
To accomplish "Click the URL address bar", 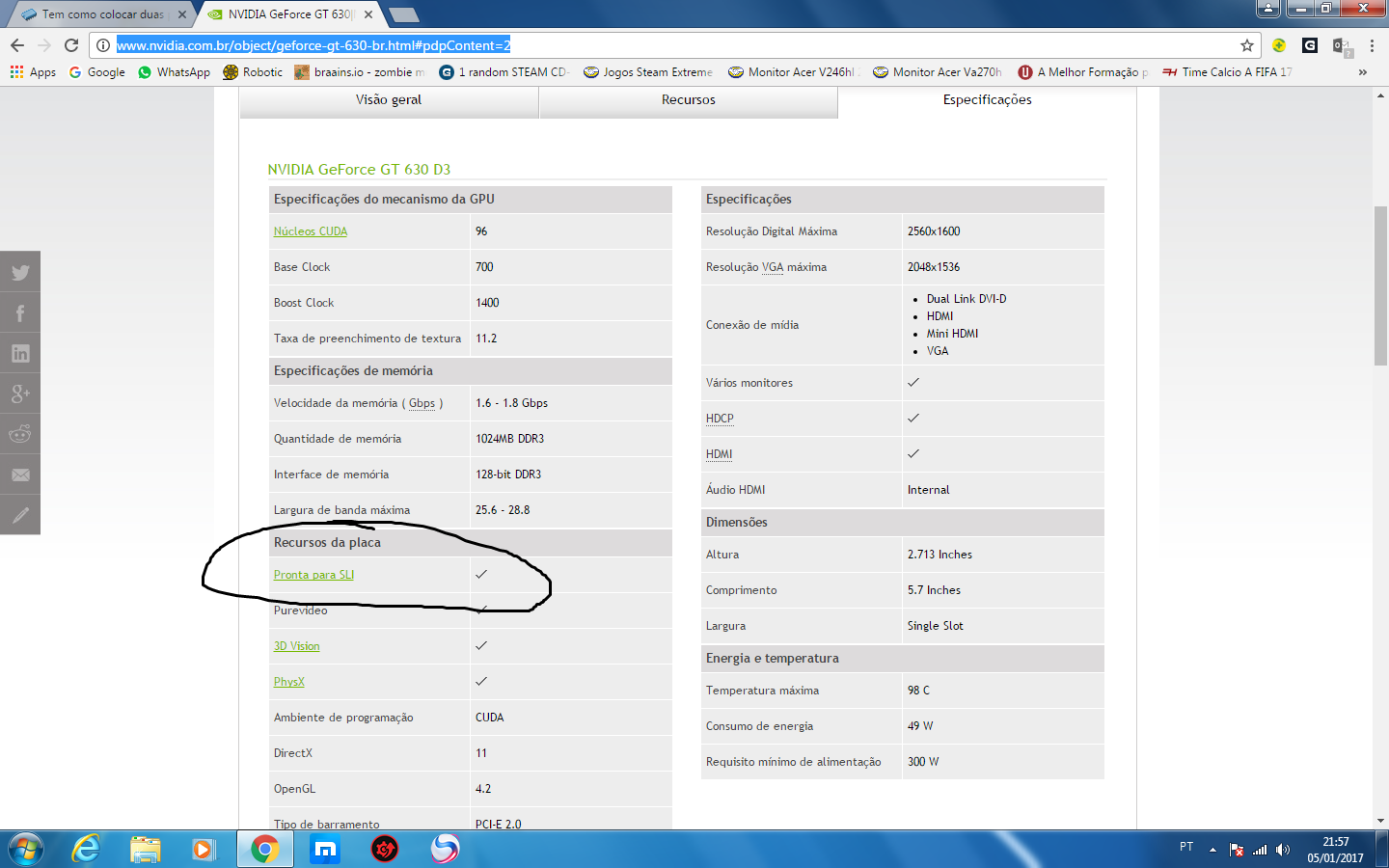I will (x=675, y=45).
